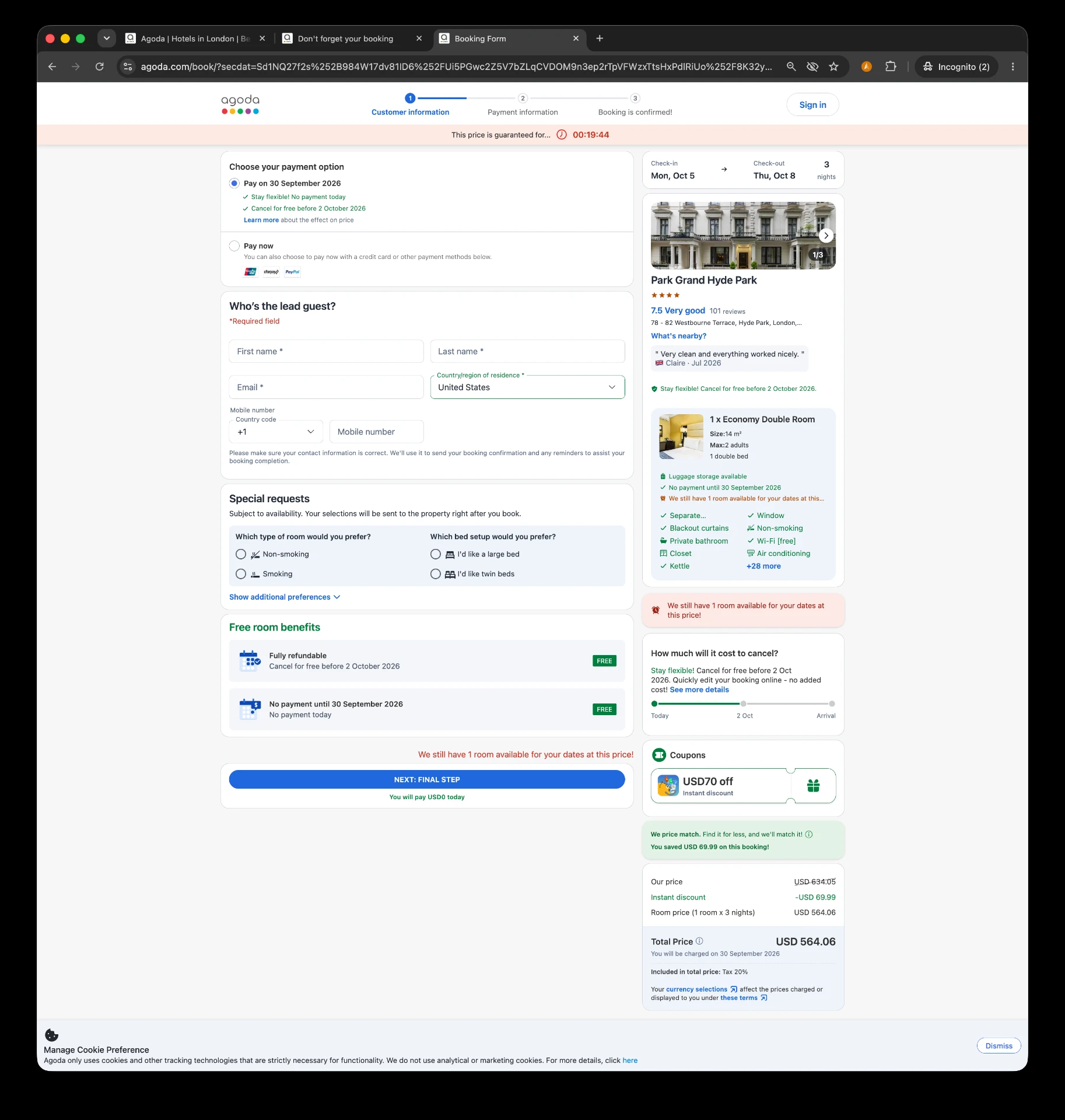This screenshot has height=1120, width=1065.
Task: Click the Customer information step
Action: [411, 105]
